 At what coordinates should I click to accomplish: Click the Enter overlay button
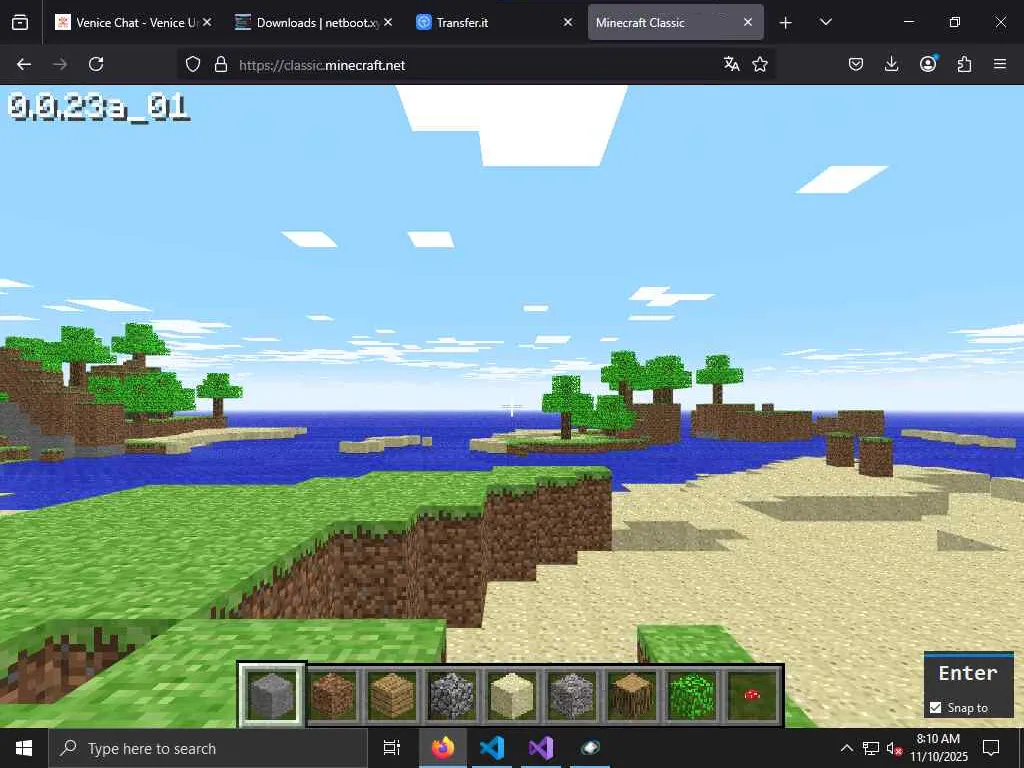(x=968, y=673)
